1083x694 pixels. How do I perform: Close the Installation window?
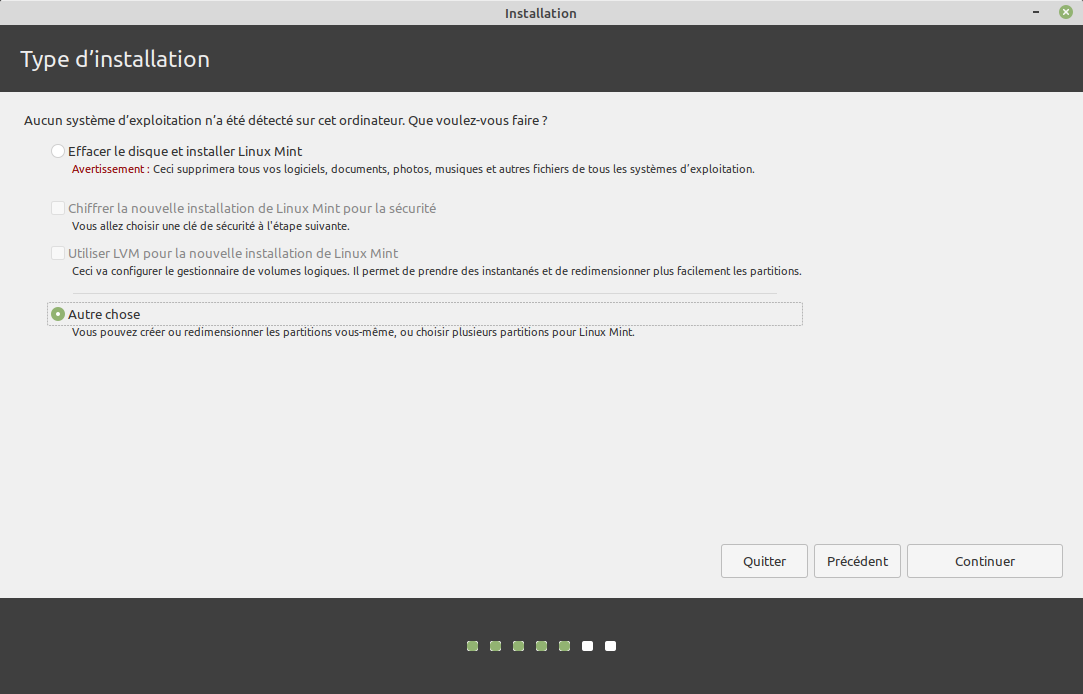(x=1065, y=12)
